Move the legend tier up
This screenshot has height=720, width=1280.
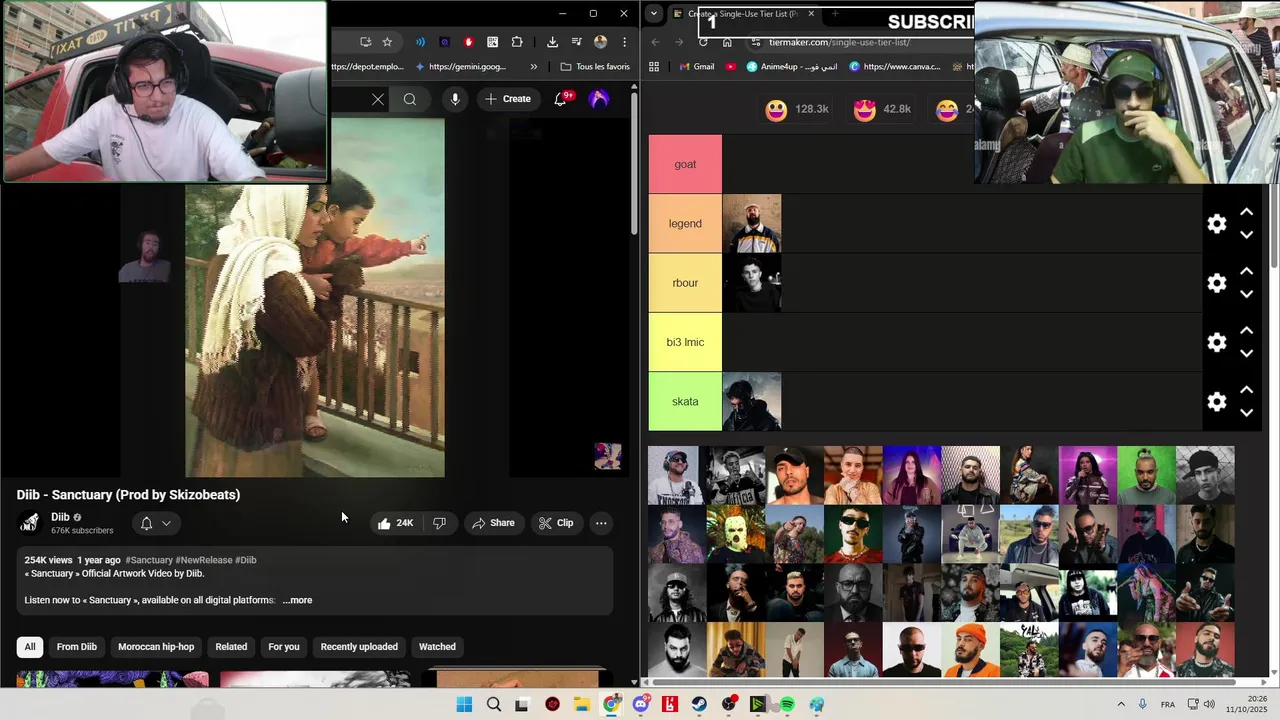coord(1247,212)
